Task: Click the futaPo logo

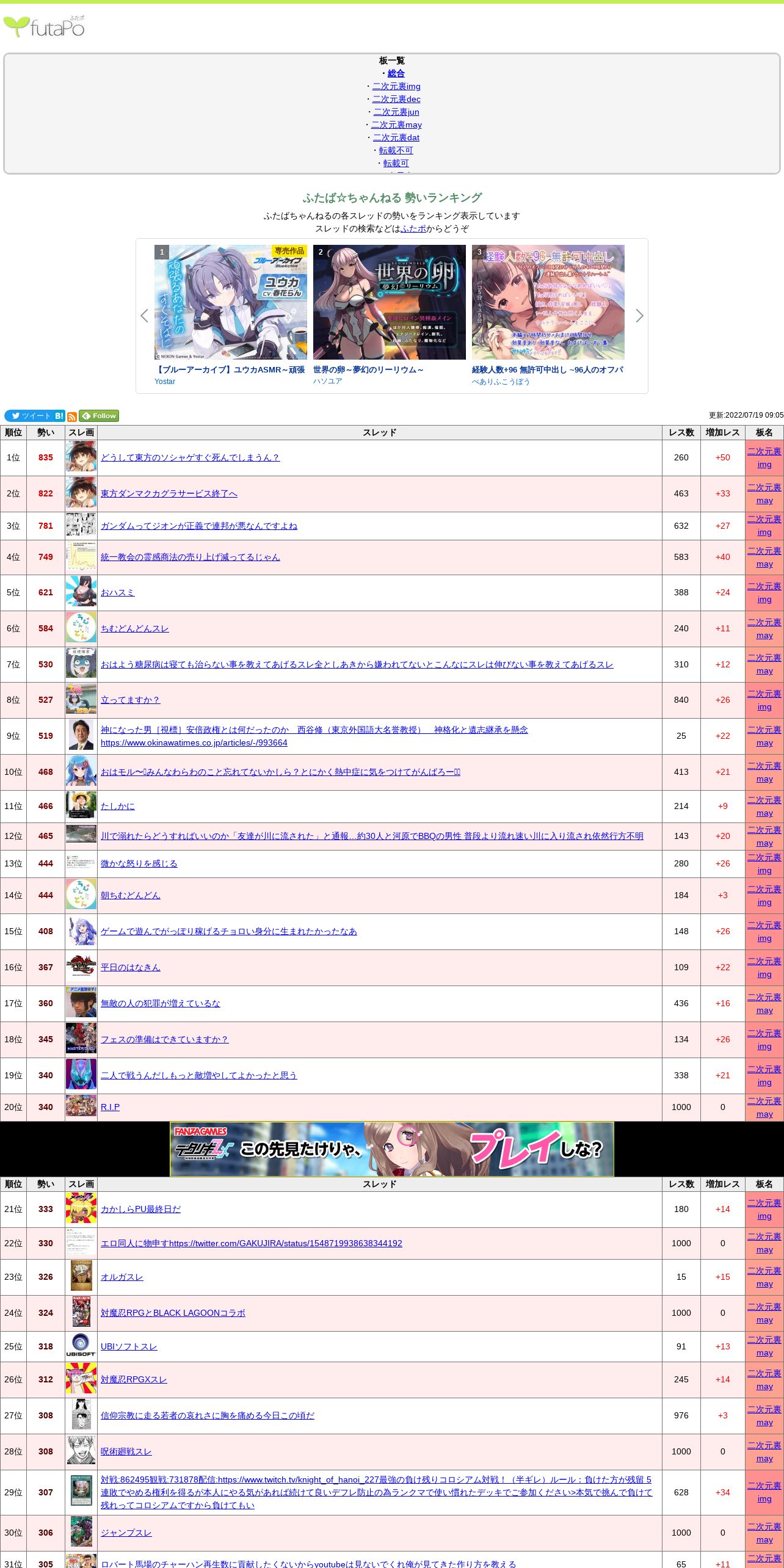Action: 44,26
